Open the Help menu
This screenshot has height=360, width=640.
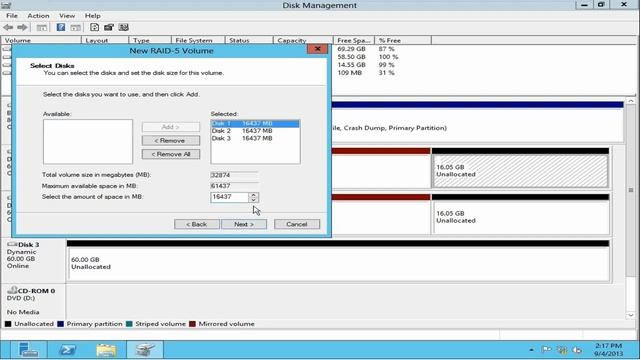[93, 16]
